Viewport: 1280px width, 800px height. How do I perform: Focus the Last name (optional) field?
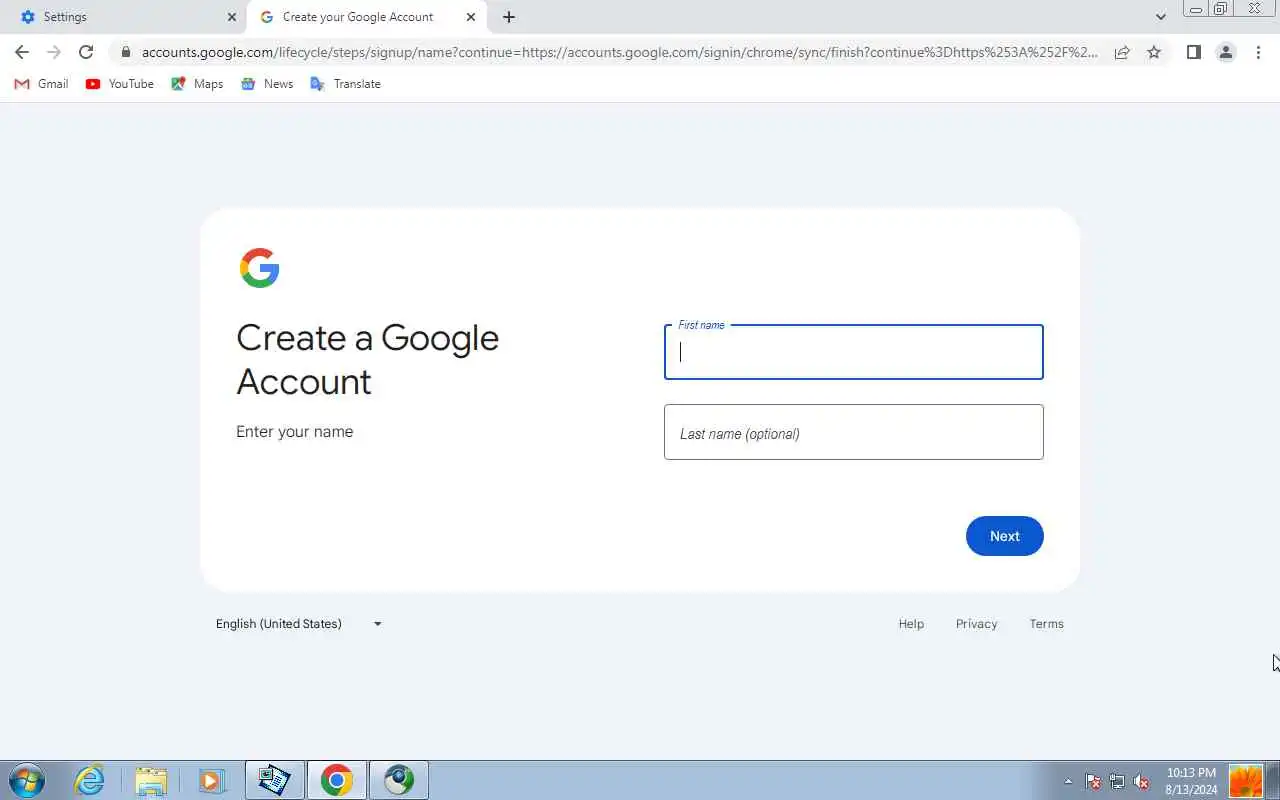pos(854,432)
